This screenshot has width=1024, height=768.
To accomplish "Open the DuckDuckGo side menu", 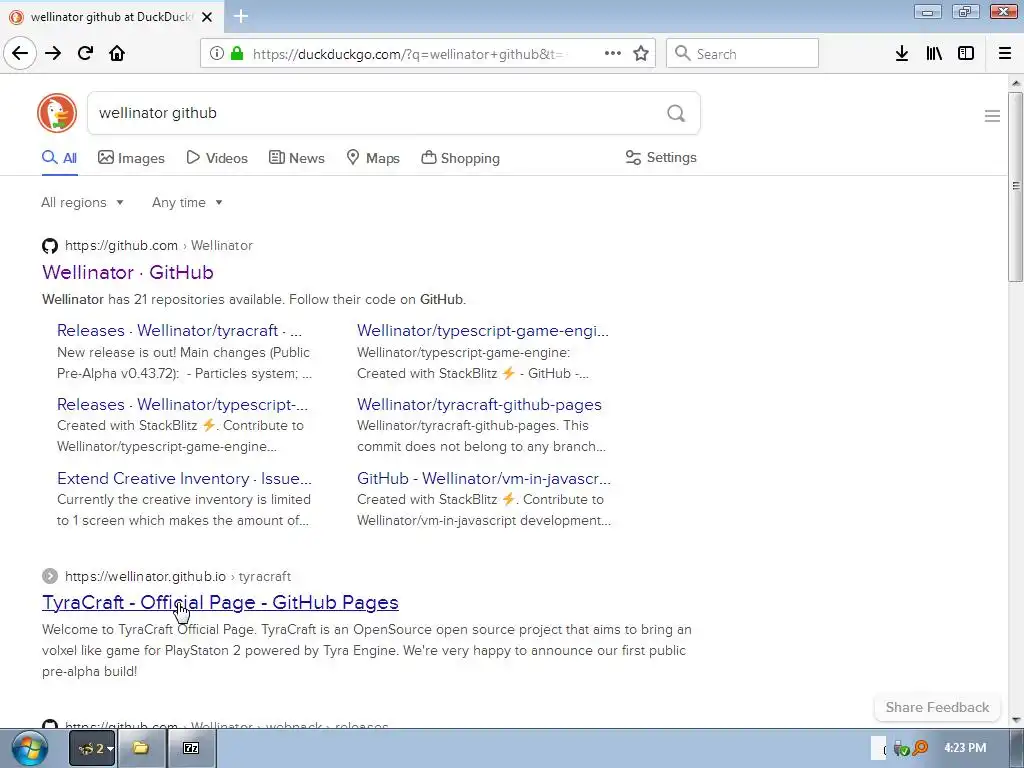I will point(992,116).
